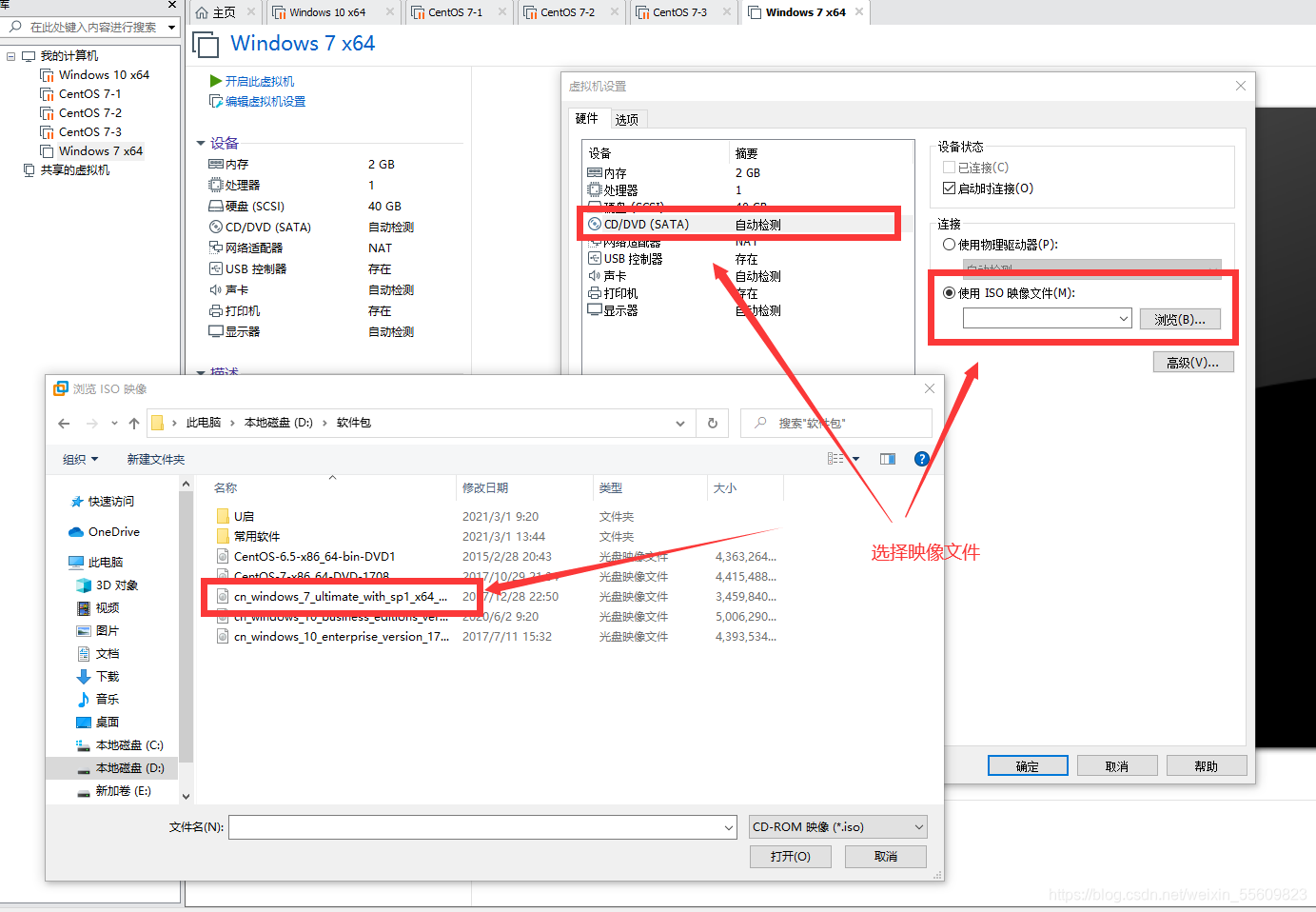
Task: Select the 3D 对象 folder in sidebar
Action: pos(108,585)
